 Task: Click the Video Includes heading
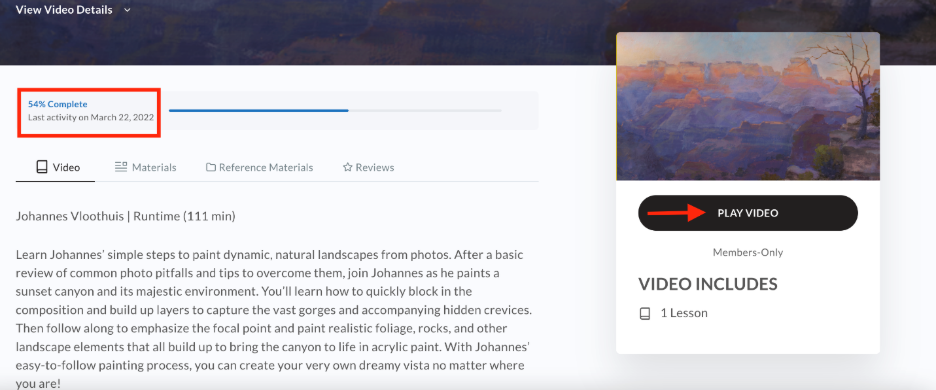pos(708,284)
